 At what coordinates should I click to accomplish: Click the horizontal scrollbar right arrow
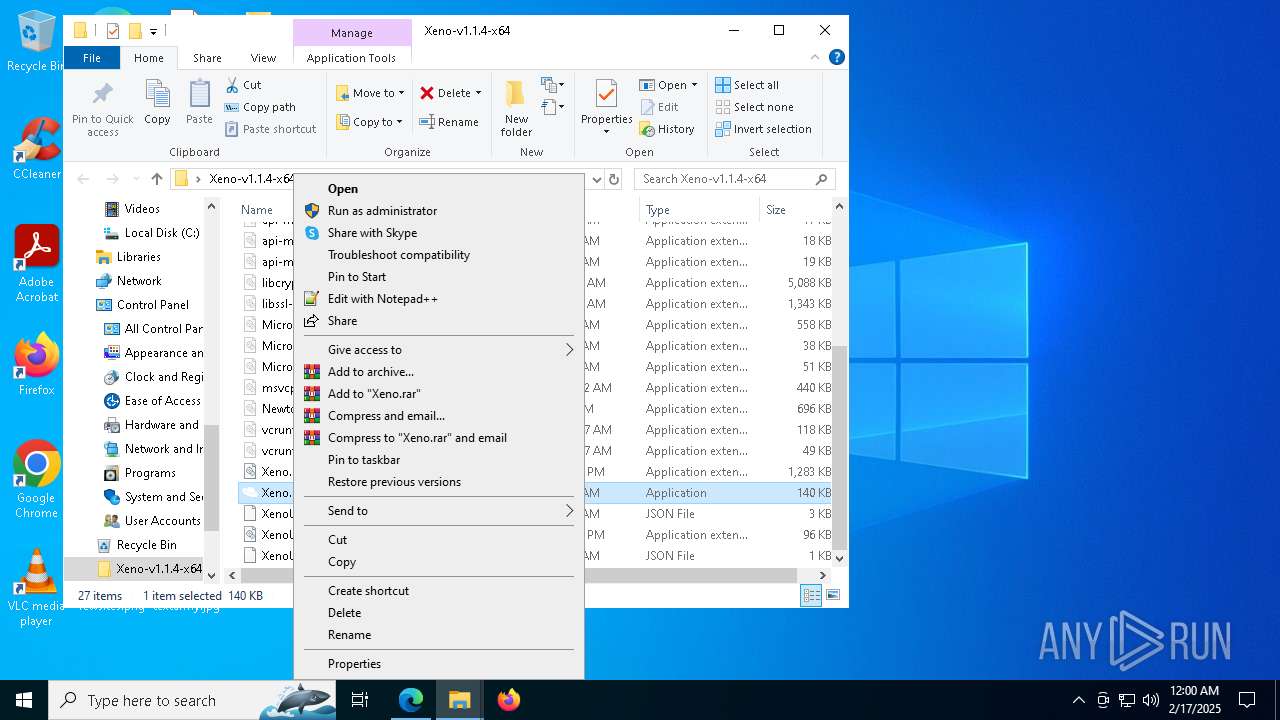pyautogui.click(x=823, y=575)
